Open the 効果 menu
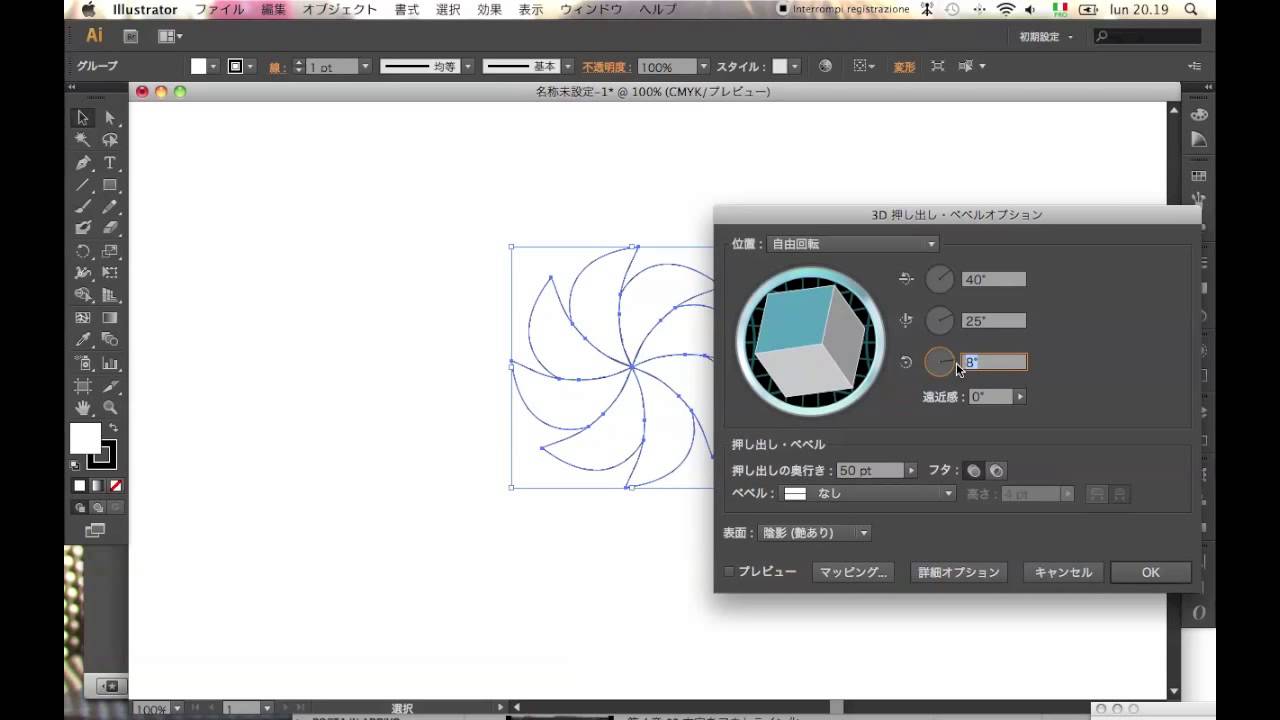The image size is (1280, 720). point(489,9)
